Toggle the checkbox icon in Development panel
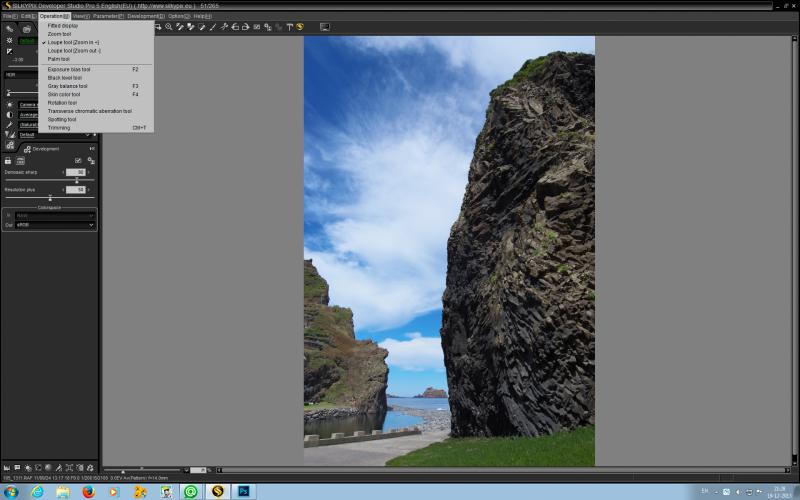The width and height of the screenshot is (800, 500). pyautogui.click(x=78, y=161)
